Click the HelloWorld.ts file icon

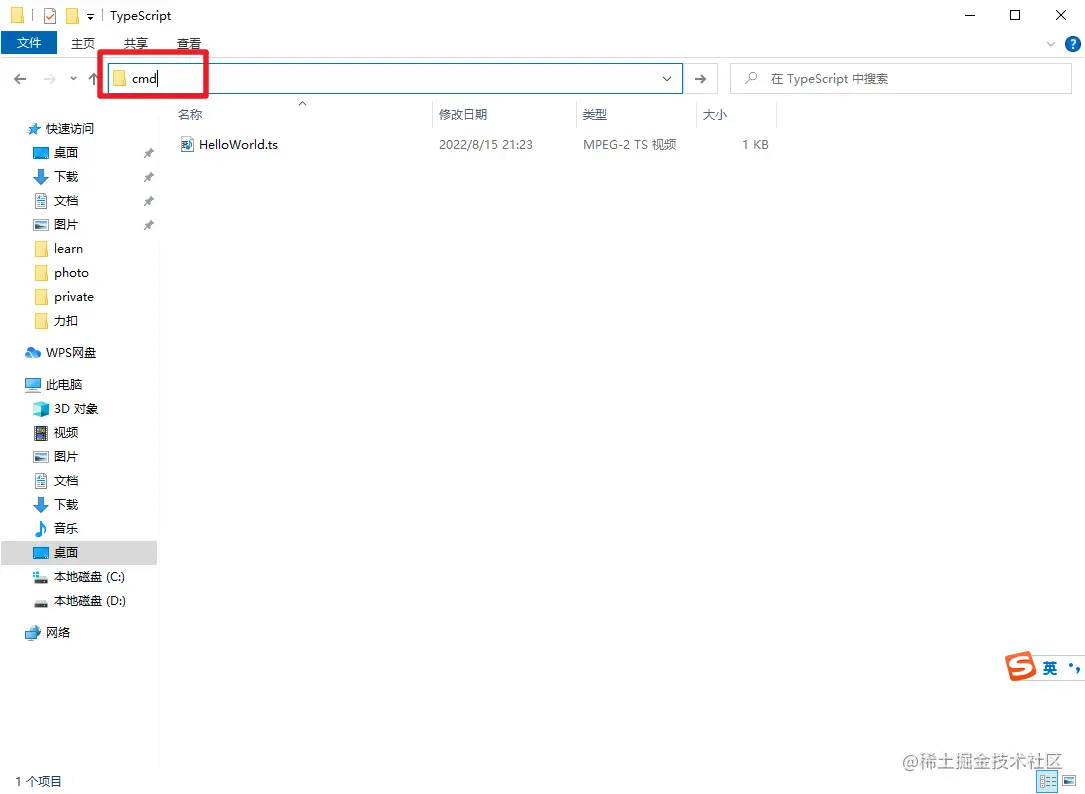[187, 145]
